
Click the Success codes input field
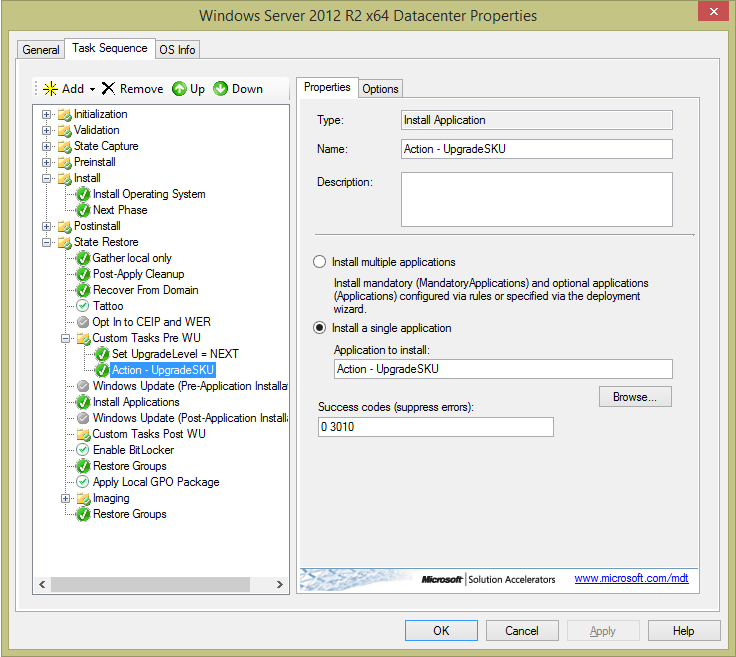click(x=435, y=427)
